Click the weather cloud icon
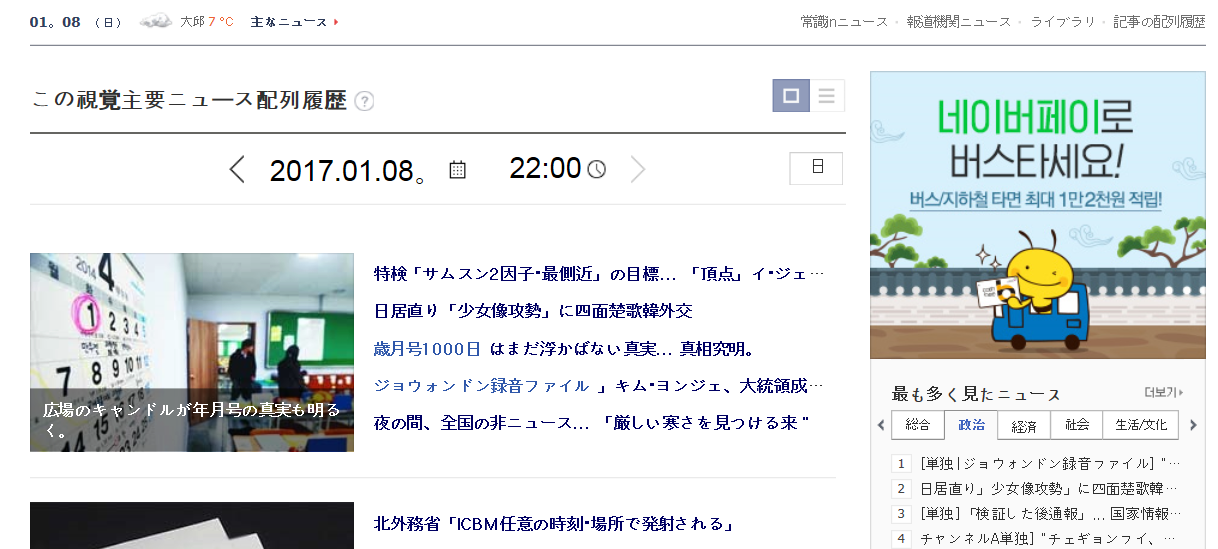 [155, 21]
